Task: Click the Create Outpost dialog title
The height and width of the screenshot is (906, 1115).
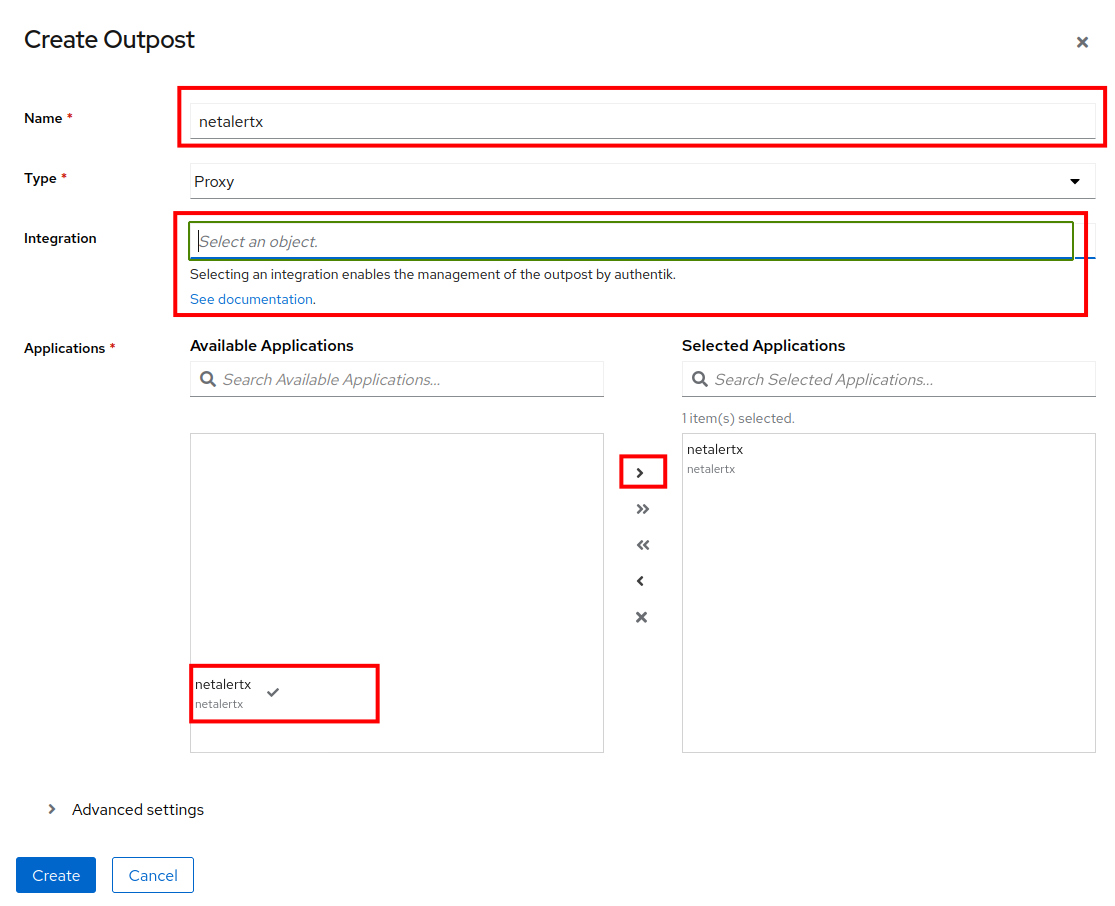Action: pyautogui.click(x=109, y=40)
